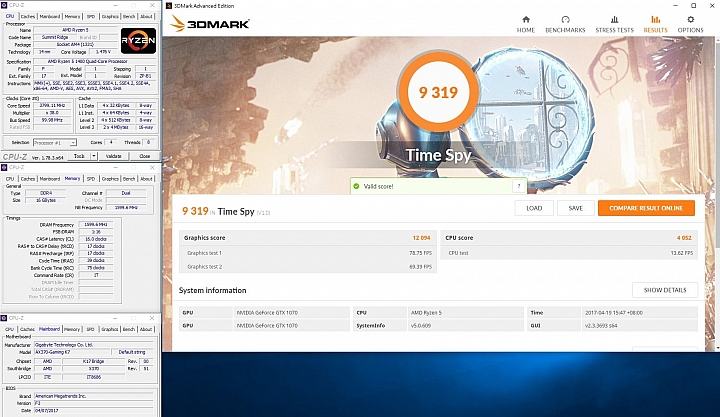Open SPD tab in the CPU-Z CPU window
720x417 pixels.
(91, 17)
